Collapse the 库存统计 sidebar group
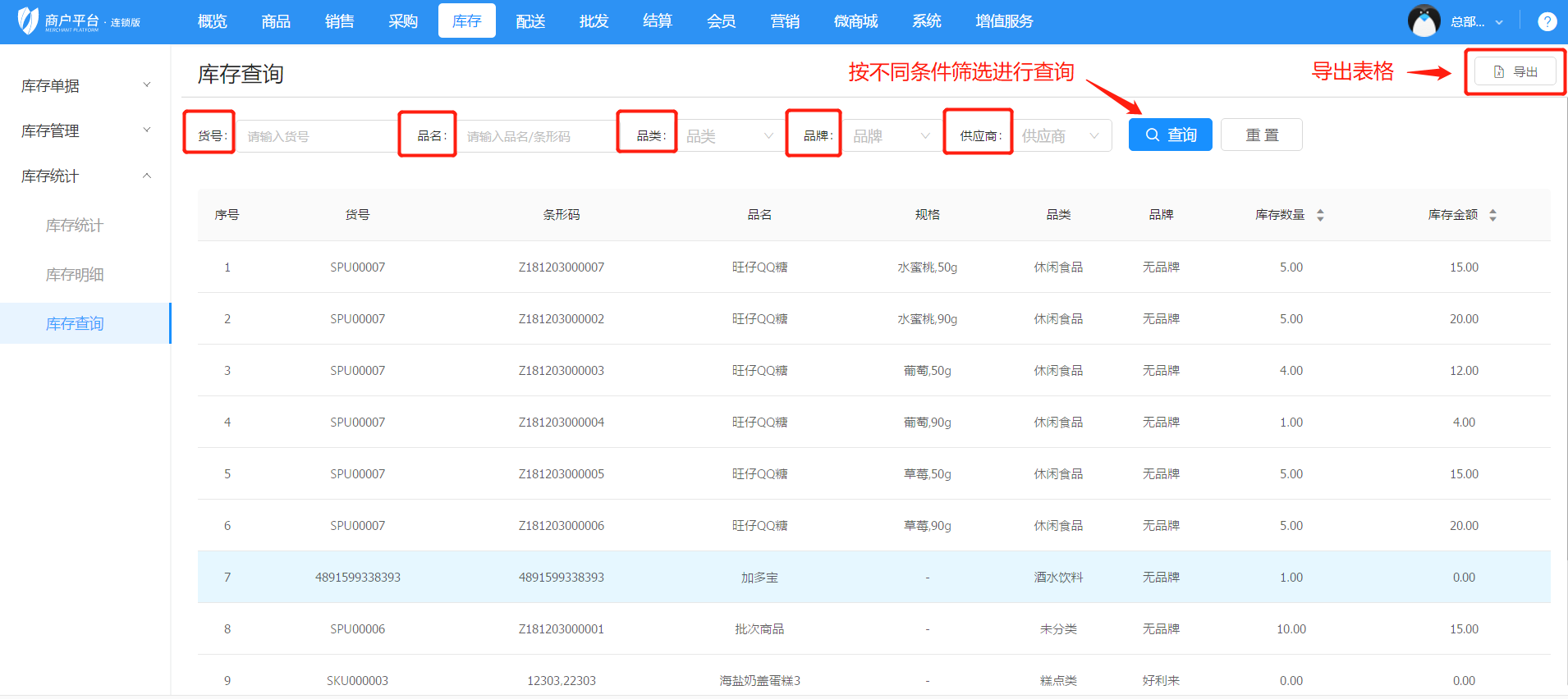The height and width of the screenshot is (699, 1568). pos(85,176)
